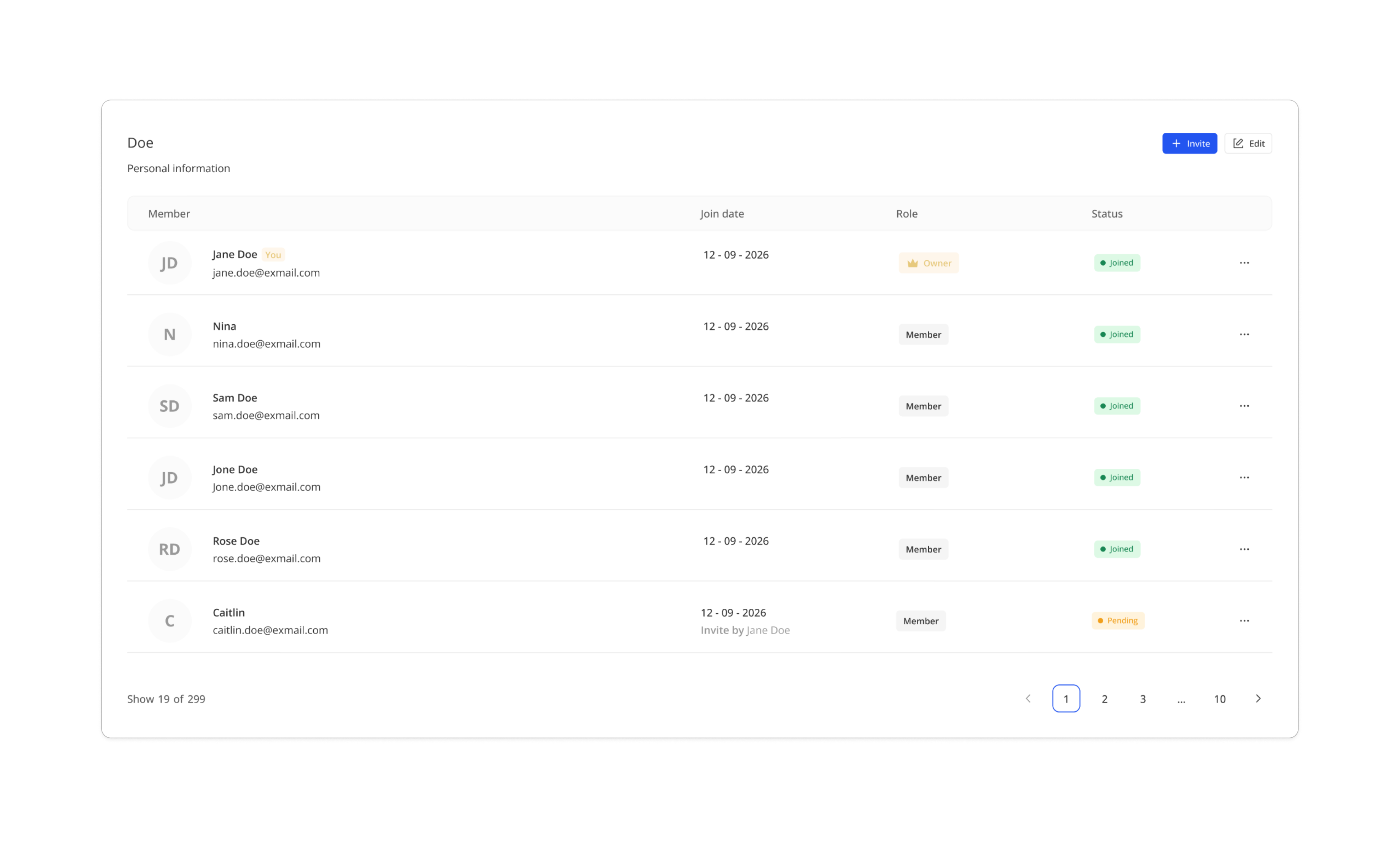Open more options for Jone Doe row
Viewport: 1400px width, 841px height.
tap(1244, 477)
